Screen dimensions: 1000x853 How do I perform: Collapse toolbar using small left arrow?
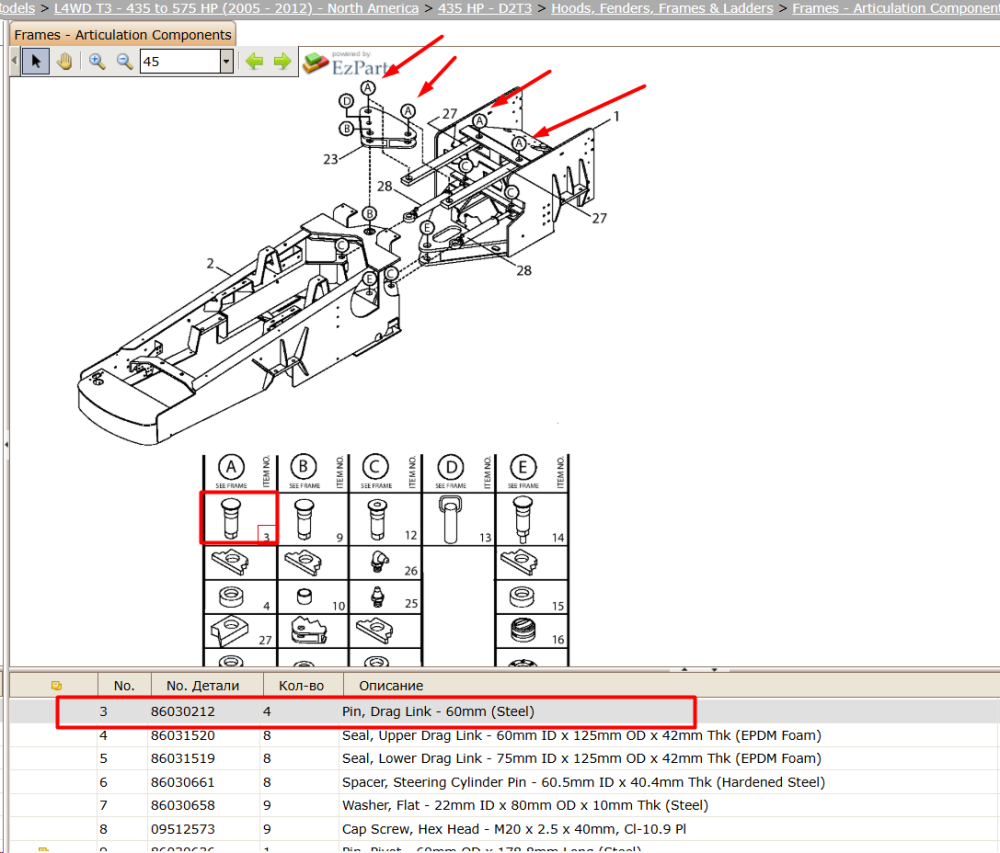tap(15, 61)
